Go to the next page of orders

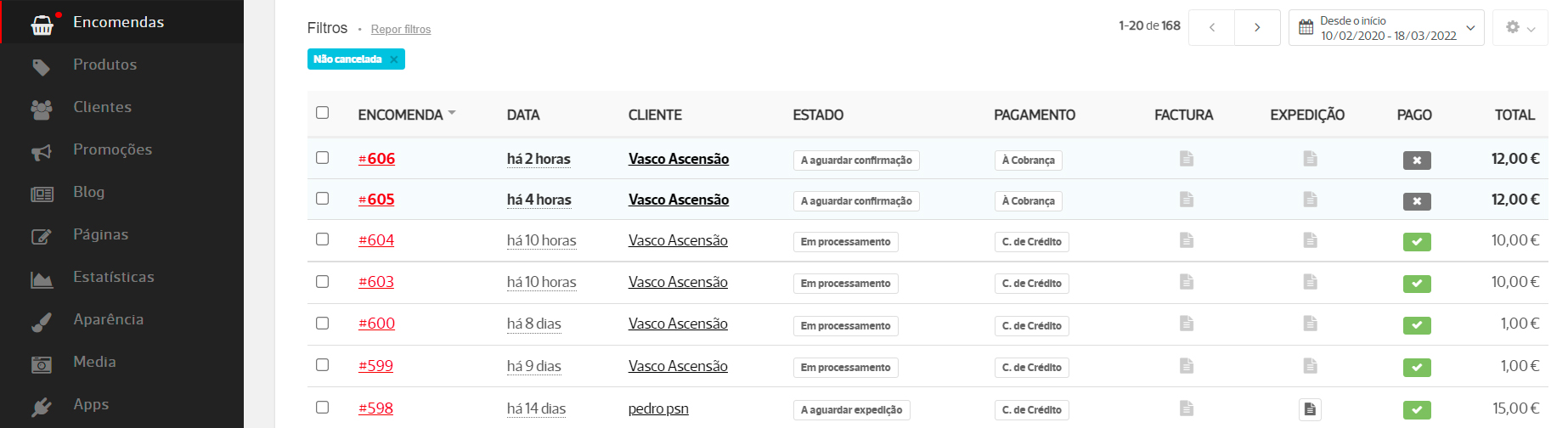click(1257, 28)
